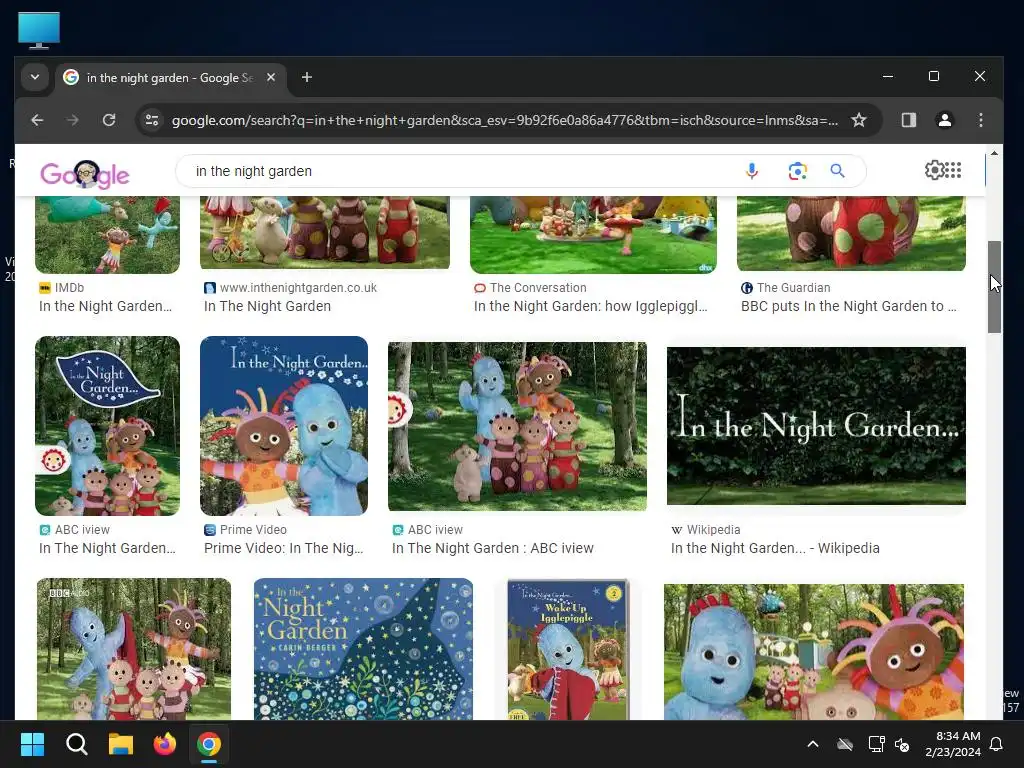Open File Explorer from taskbar
The width and height of the screenshot is (1024, 768).
(x=121, y=744)
